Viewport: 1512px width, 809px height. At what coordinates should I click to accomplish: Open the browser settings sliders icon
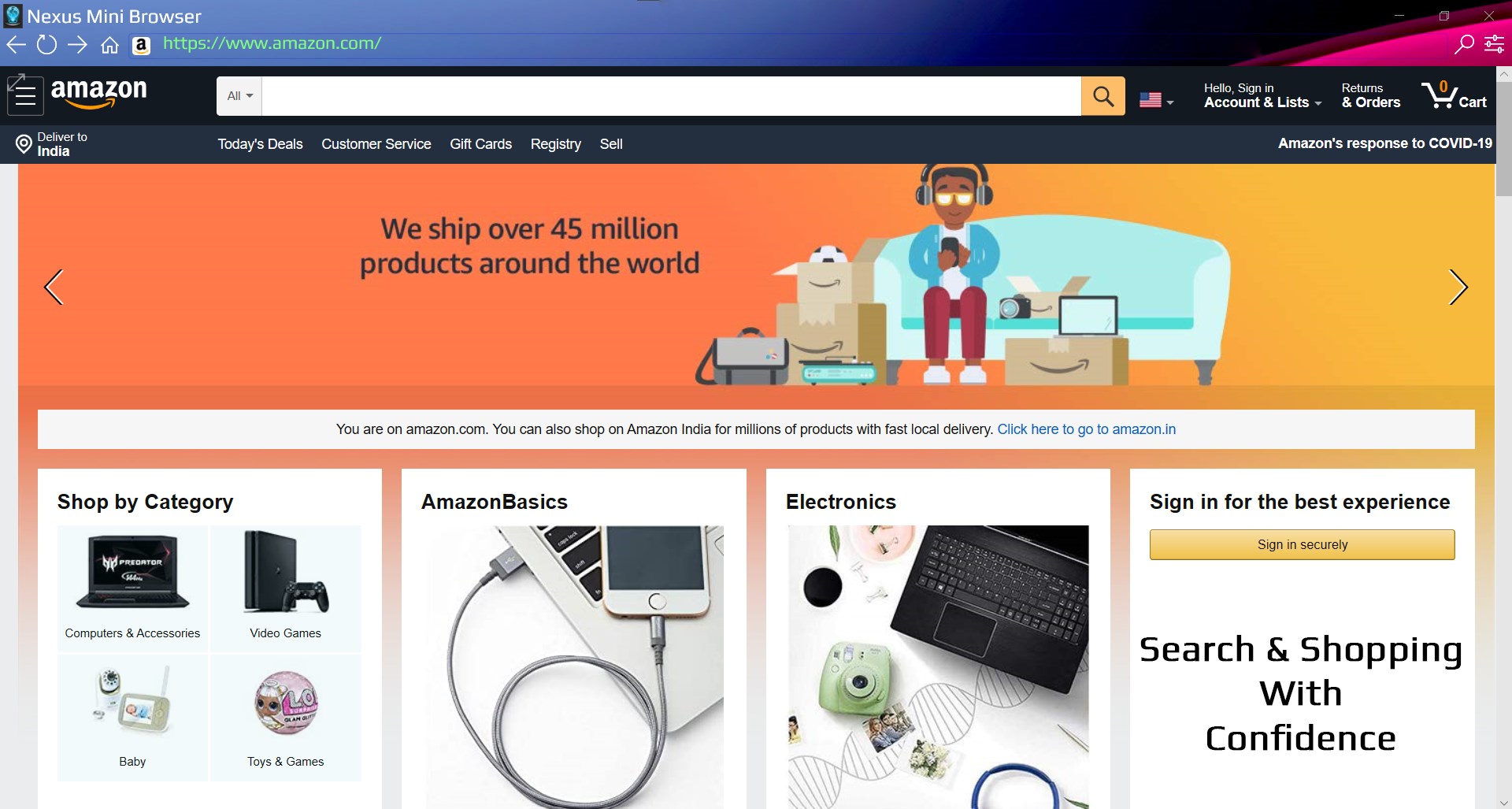[1494, 44]
